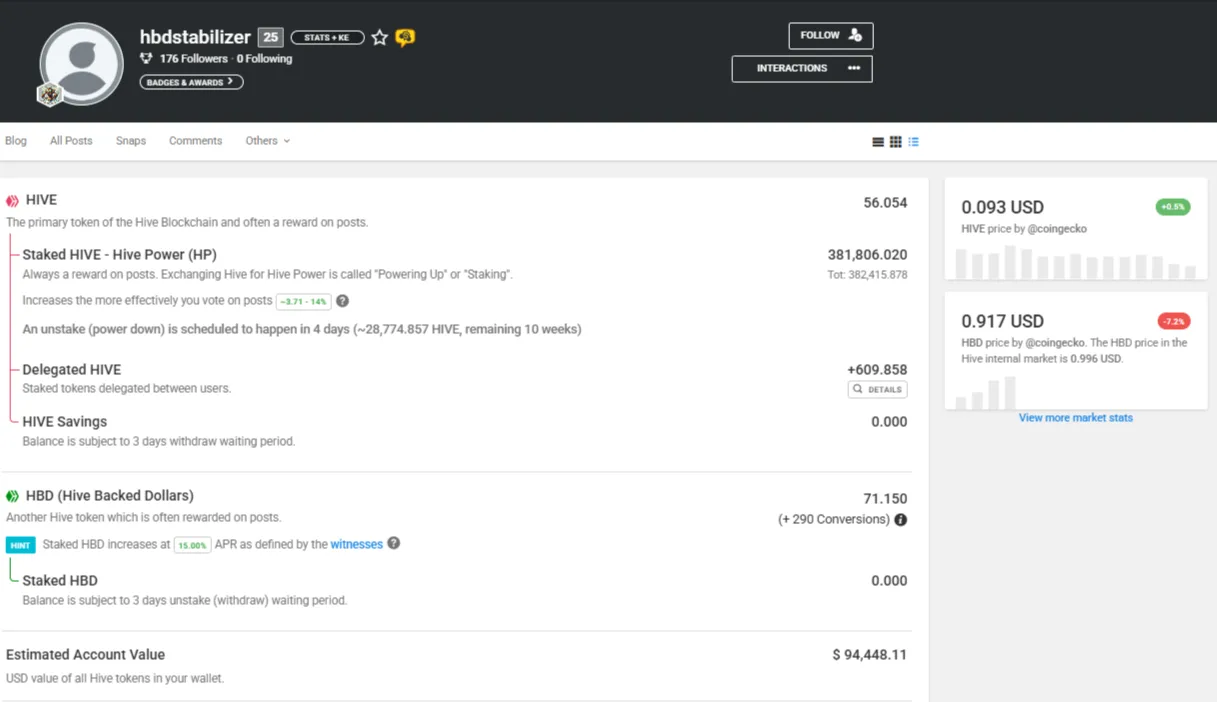Click the Tot: 382,415.878 value
Viewport: 1217px width, 702px height.
coord(868,275)
